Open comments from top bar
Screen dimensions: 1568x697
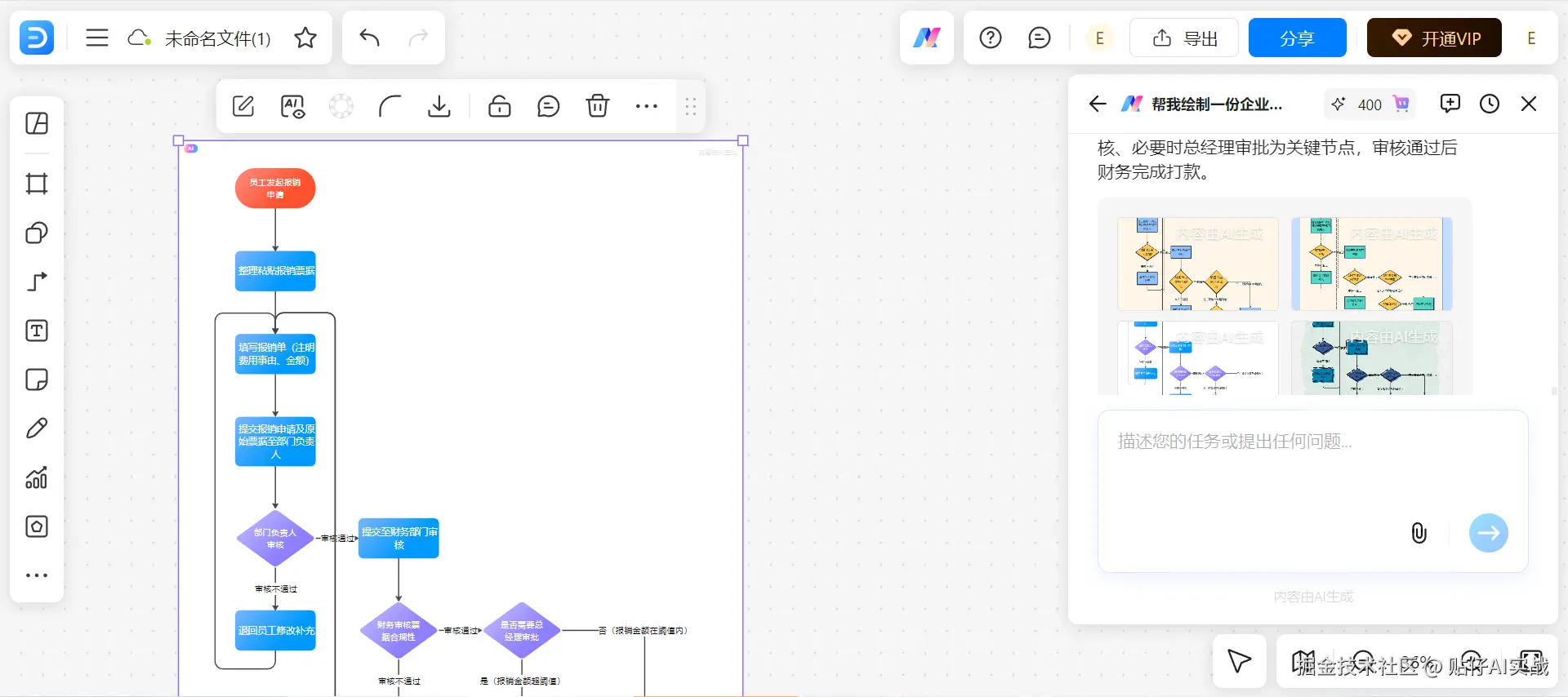[x=1040, y=38]
